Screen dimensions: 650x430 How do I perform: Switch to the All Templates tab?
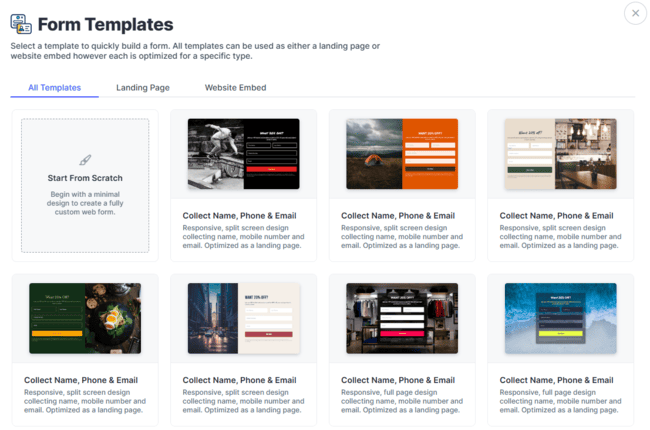point(54,87)
